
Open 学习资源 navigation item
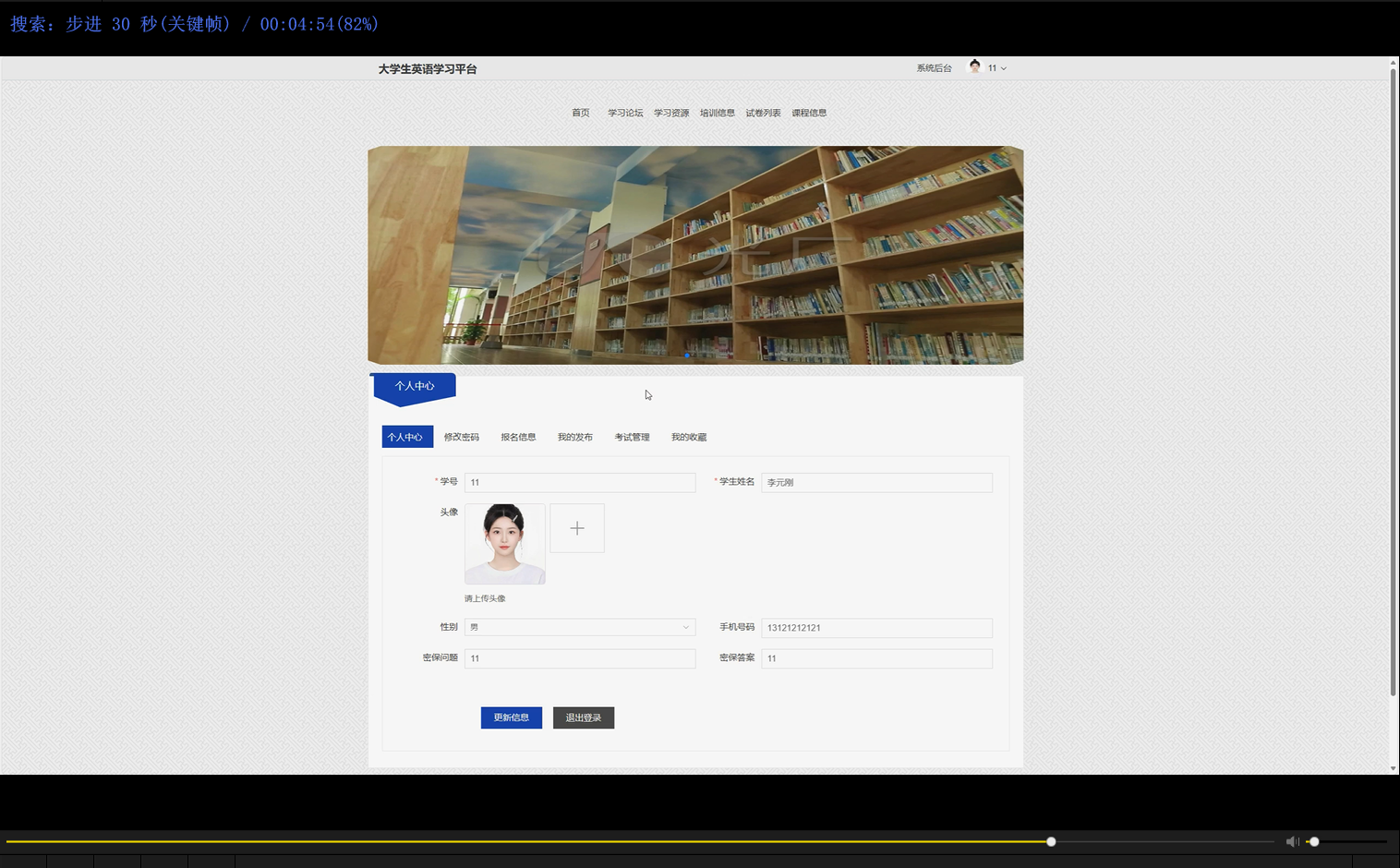671,113
